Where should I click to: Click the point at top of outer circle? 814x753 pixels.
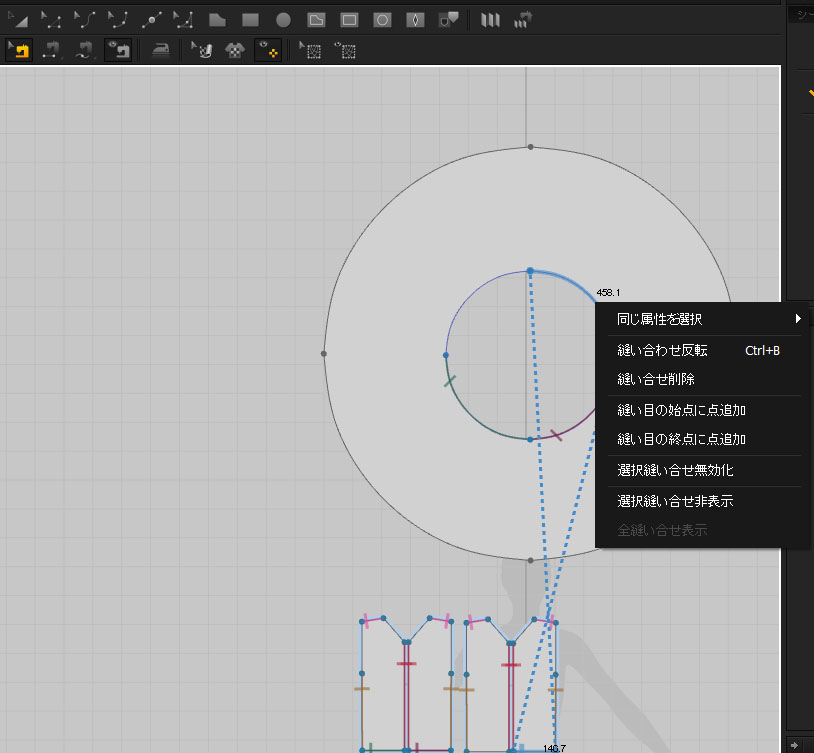[530, 147]
